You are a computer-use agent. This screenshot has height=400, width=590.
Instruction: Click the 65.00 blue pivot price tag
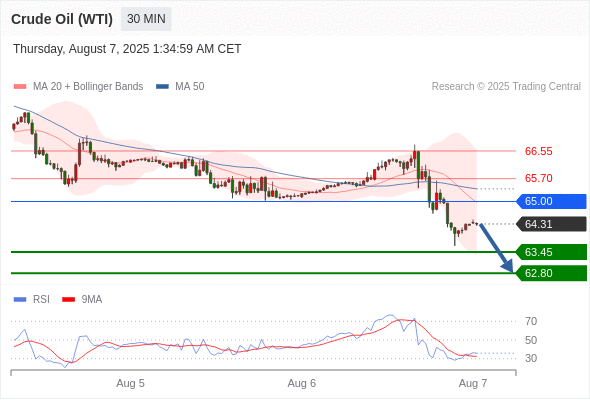(551, 201)
